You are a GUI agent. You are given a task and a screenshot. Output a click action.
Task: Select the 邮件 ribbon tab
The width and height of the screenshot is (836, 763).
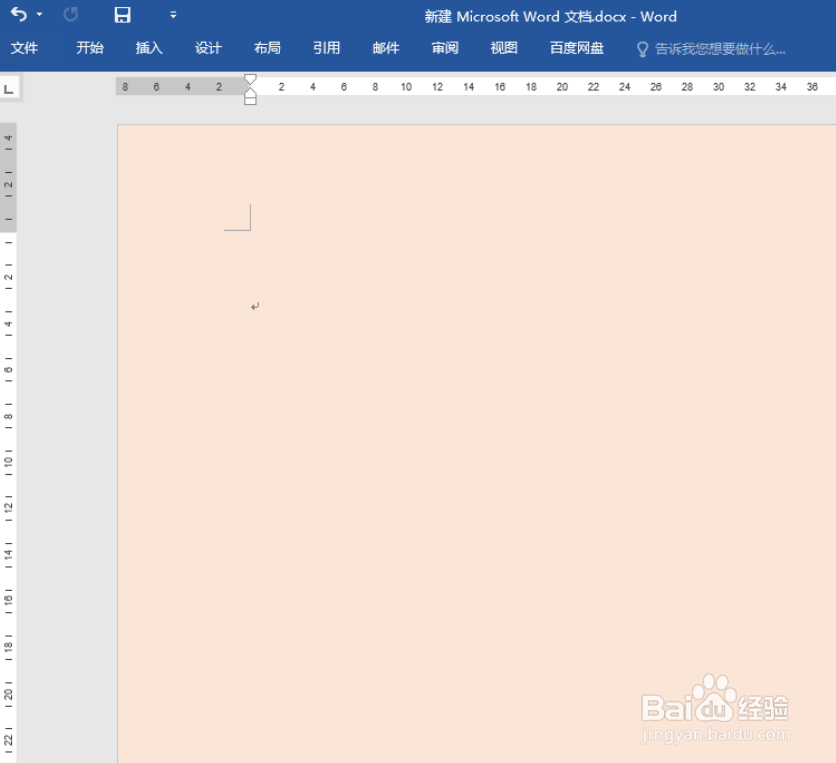tap(386, 49)
